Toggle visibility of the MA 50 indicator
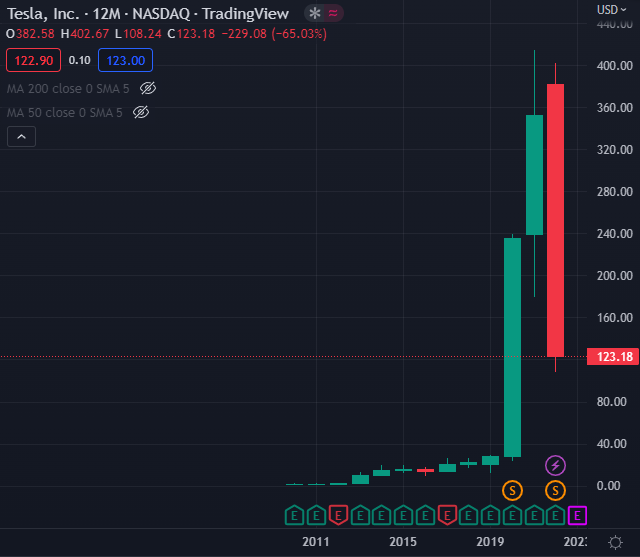The image size is (640, 557). (x=141, y=112)
